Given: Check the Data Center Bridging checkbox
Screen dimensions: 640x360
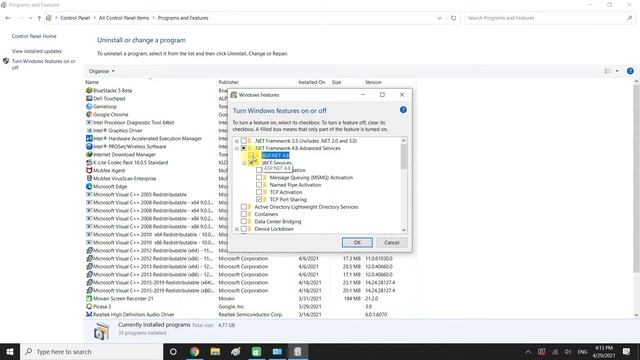Looking at the screenshot, I should pos(244,222).
